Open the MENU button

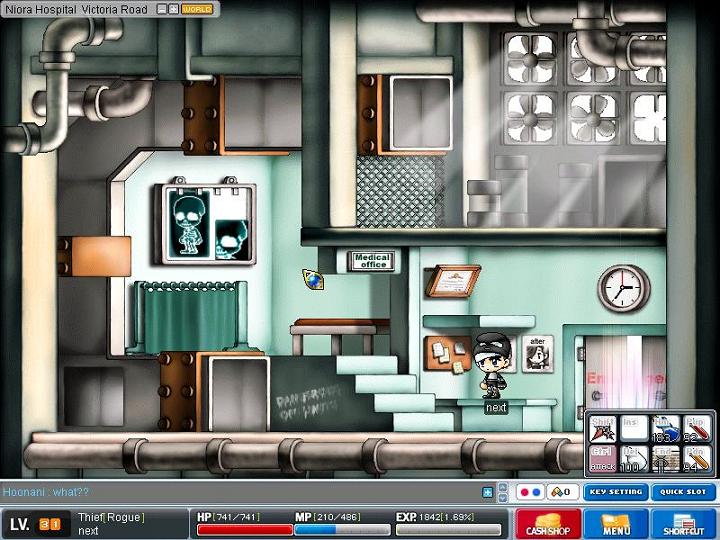point(615,523)
